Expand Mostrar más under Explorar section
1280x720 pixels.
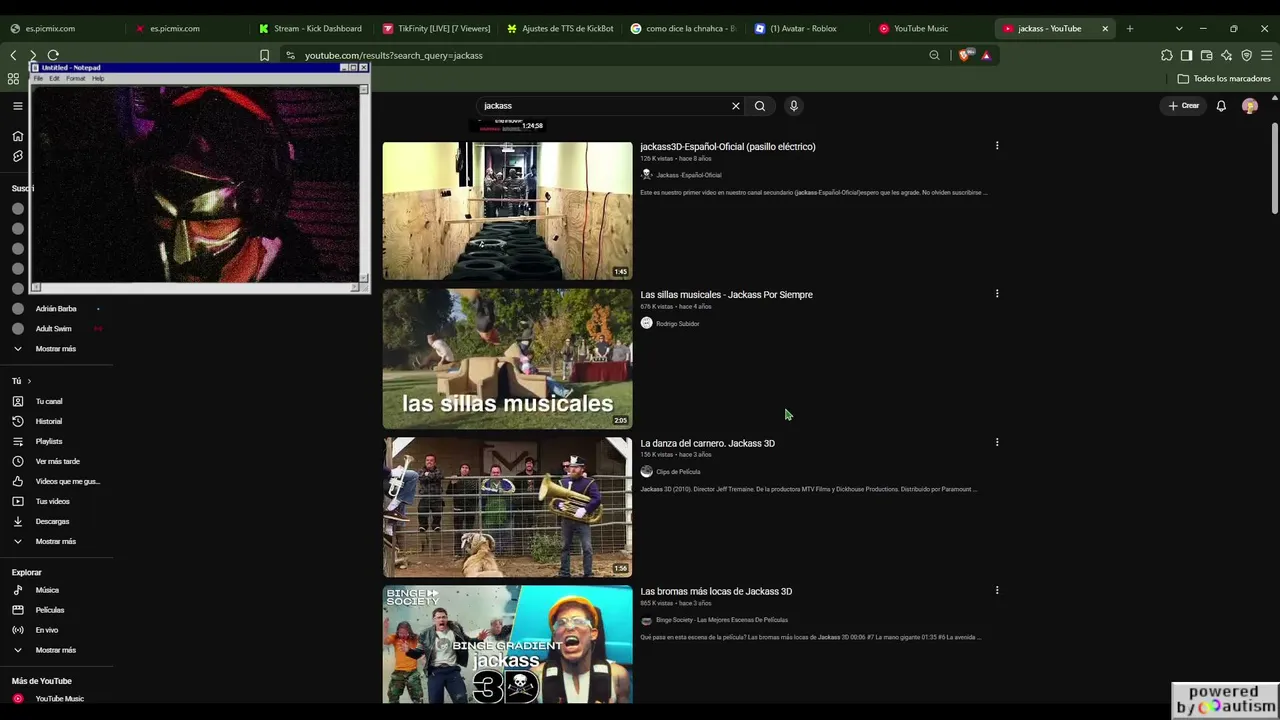pos(56,650)
